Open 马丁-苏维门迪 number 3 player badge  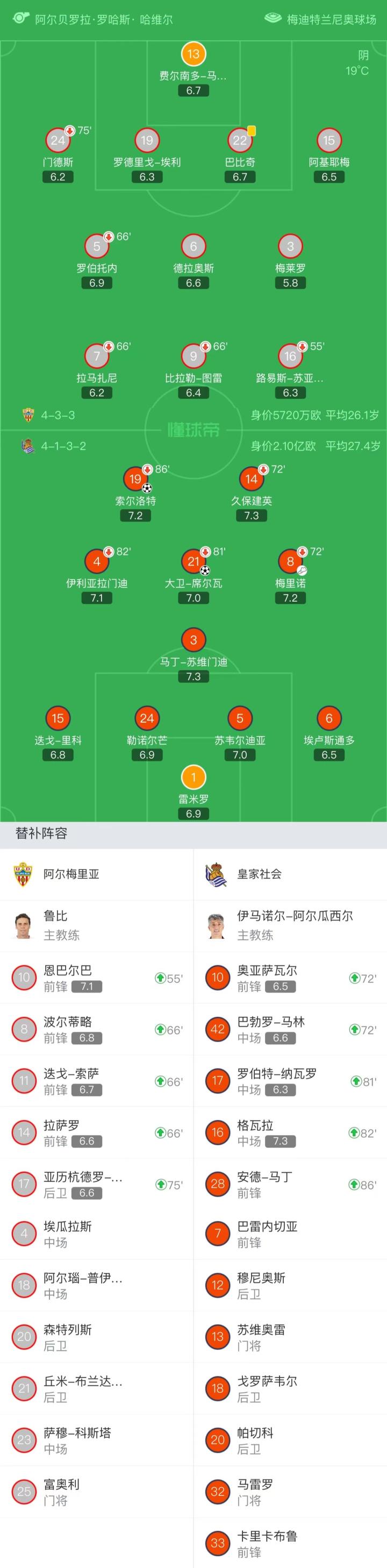(193, 640)
